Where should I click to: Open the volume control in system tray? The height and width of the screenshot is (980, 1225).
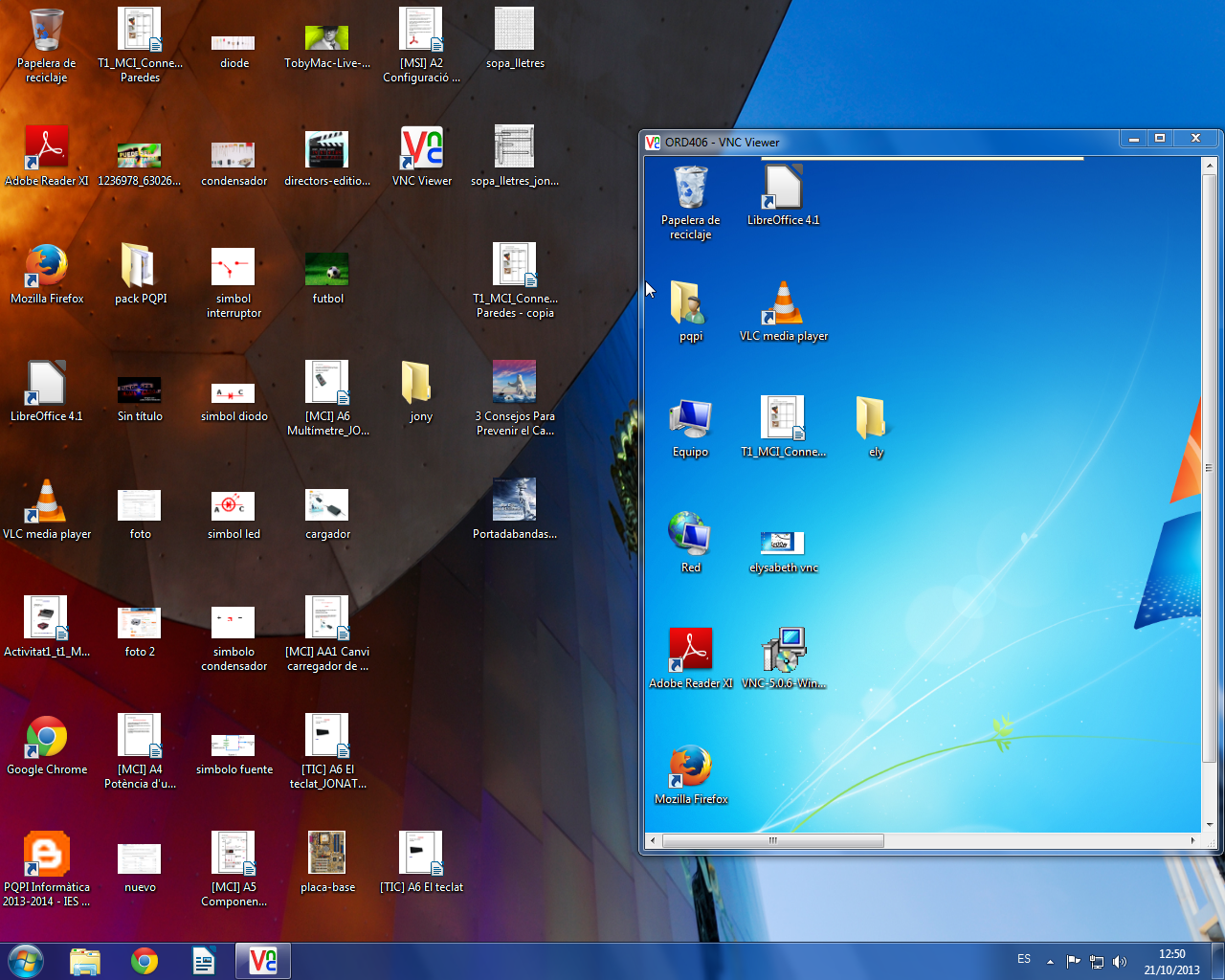(1120, 961)
